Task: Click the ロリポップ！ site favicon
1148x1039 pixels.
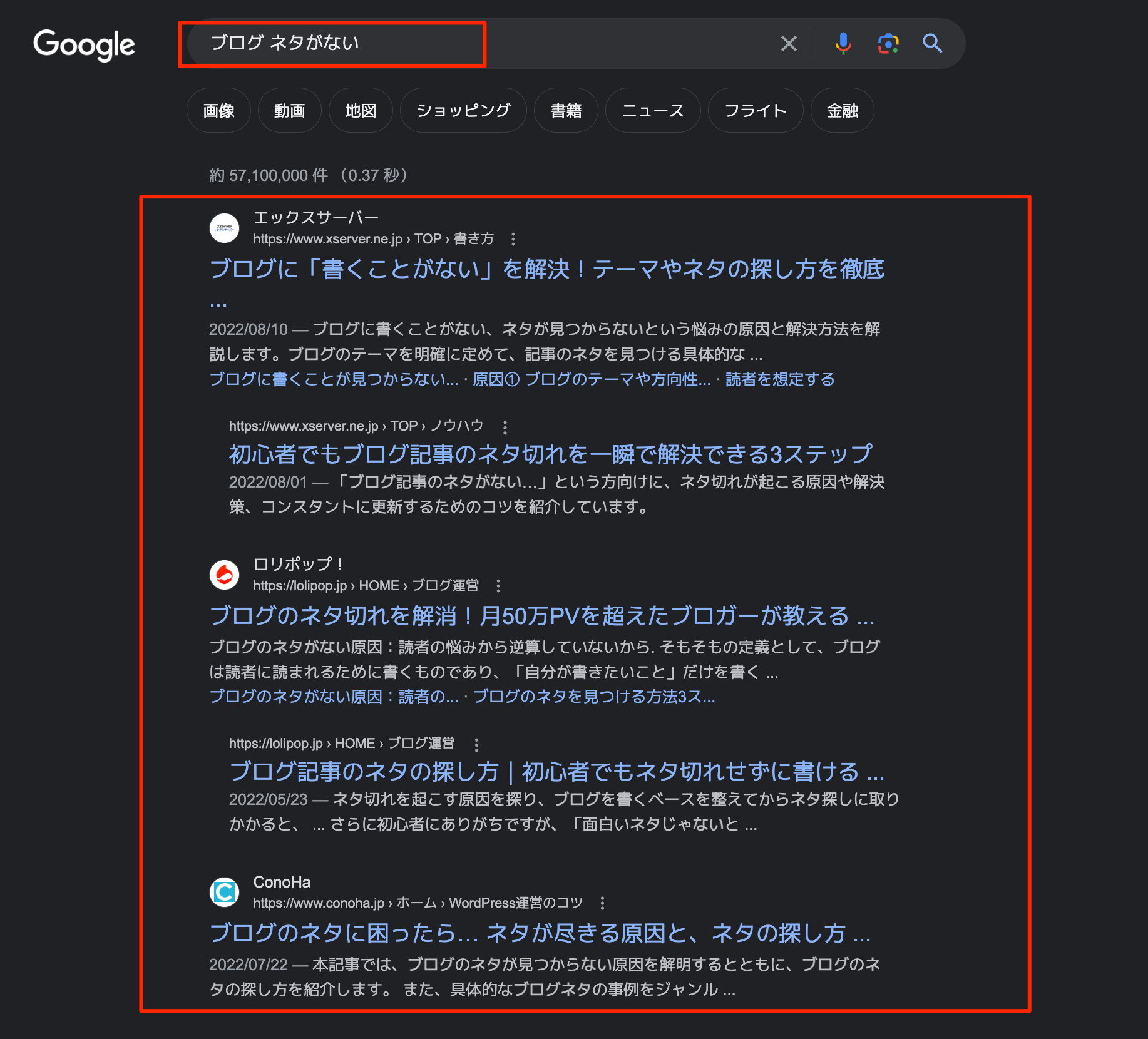Action: (224, 575)
